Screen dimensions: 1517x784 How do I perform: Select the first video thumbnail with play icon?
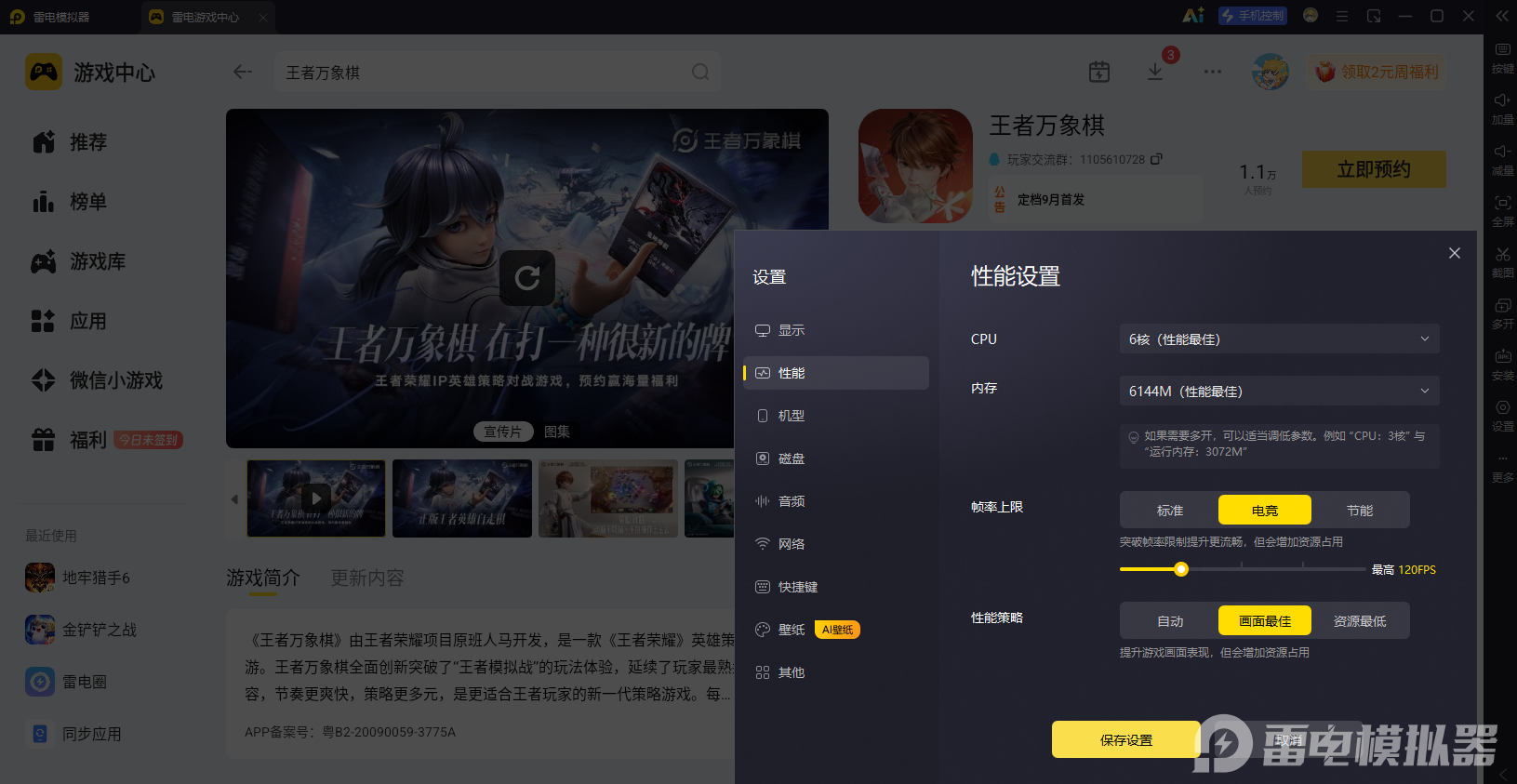[x=316, y=498]
